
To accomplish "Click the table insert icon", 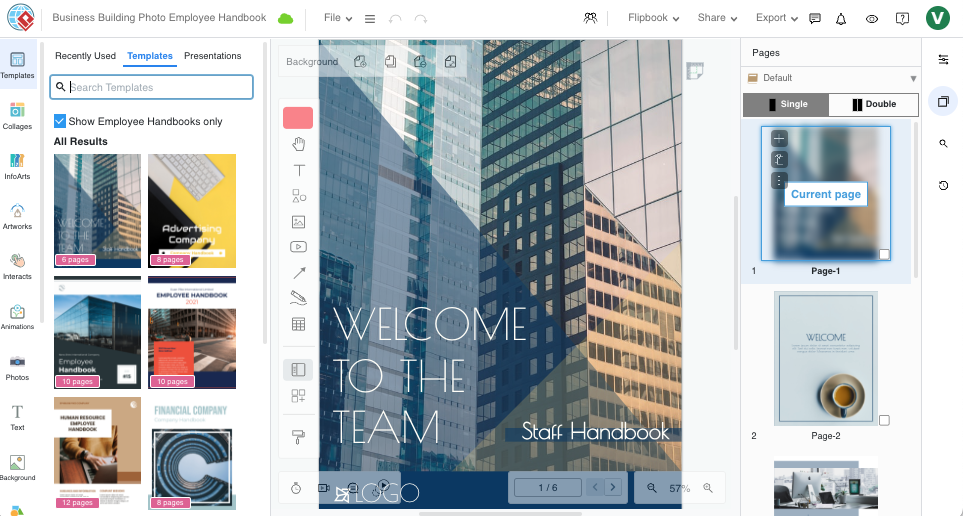I will (x=298, y=324).
